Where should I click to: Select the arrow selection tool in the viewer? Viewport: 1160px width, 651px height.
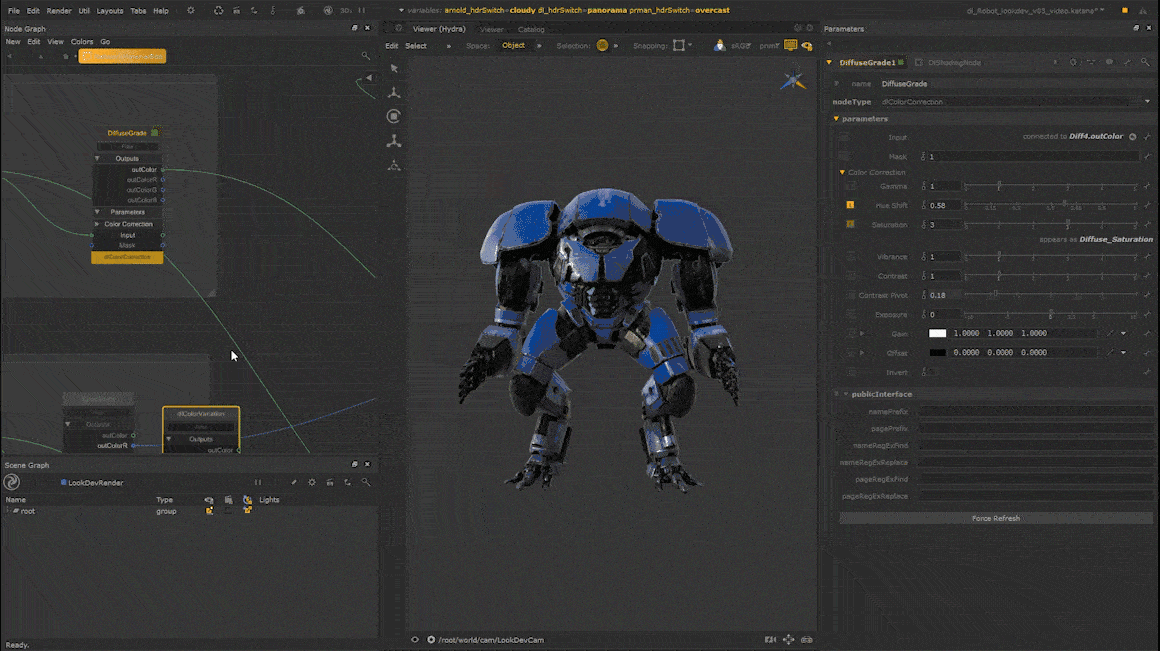[394, 68]
